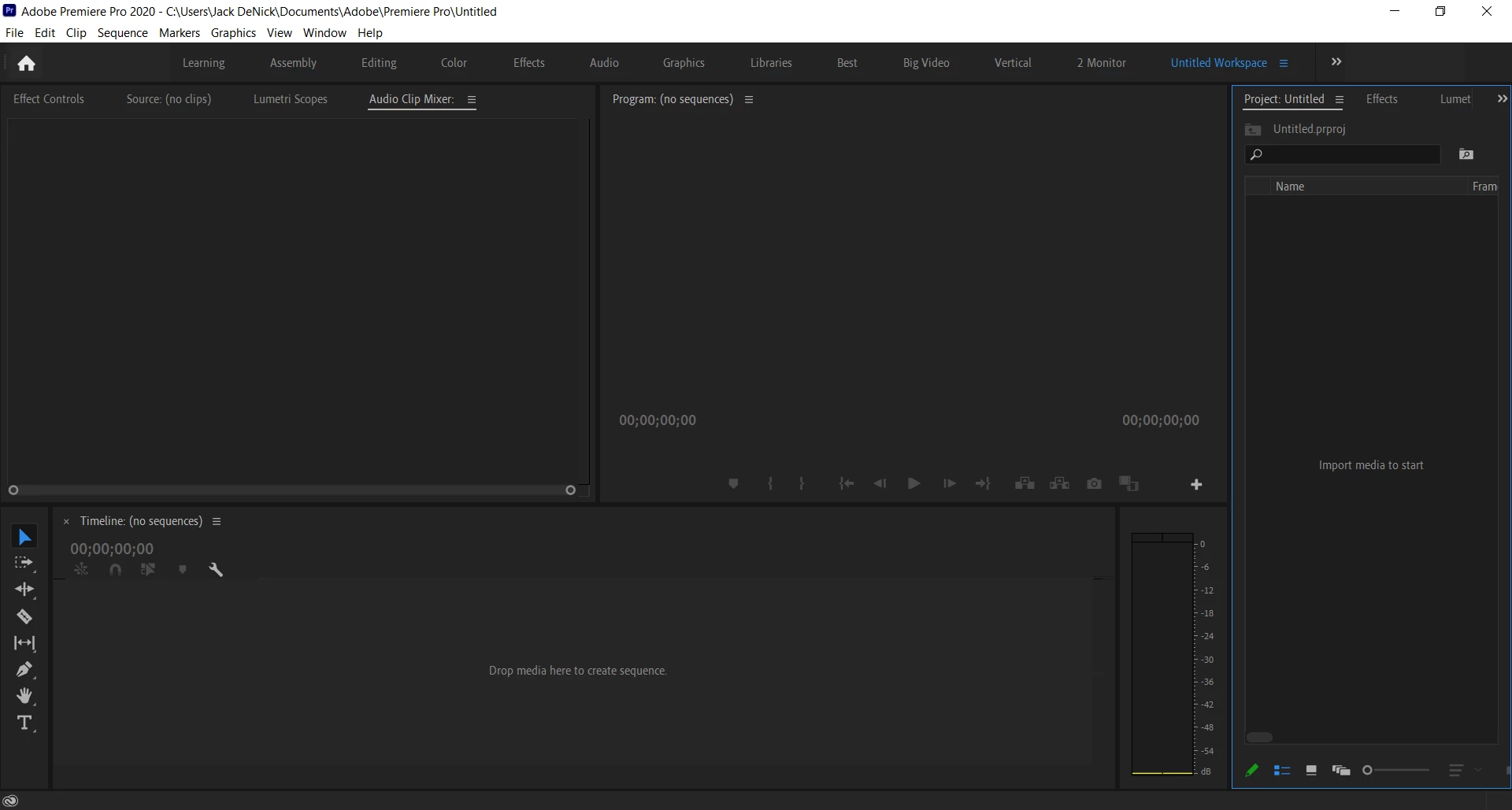Click Go to In point button

click(847, 484)
